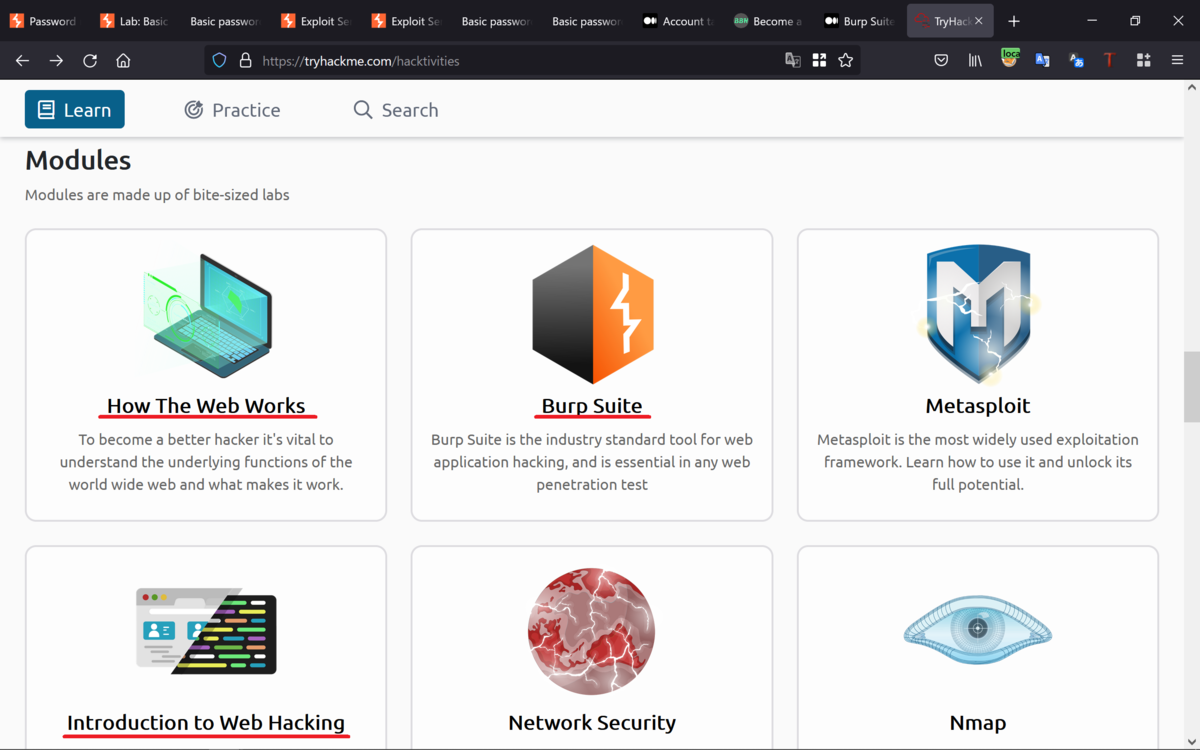
Task: Click the How The Web Works description
Action: click(206, 462)
